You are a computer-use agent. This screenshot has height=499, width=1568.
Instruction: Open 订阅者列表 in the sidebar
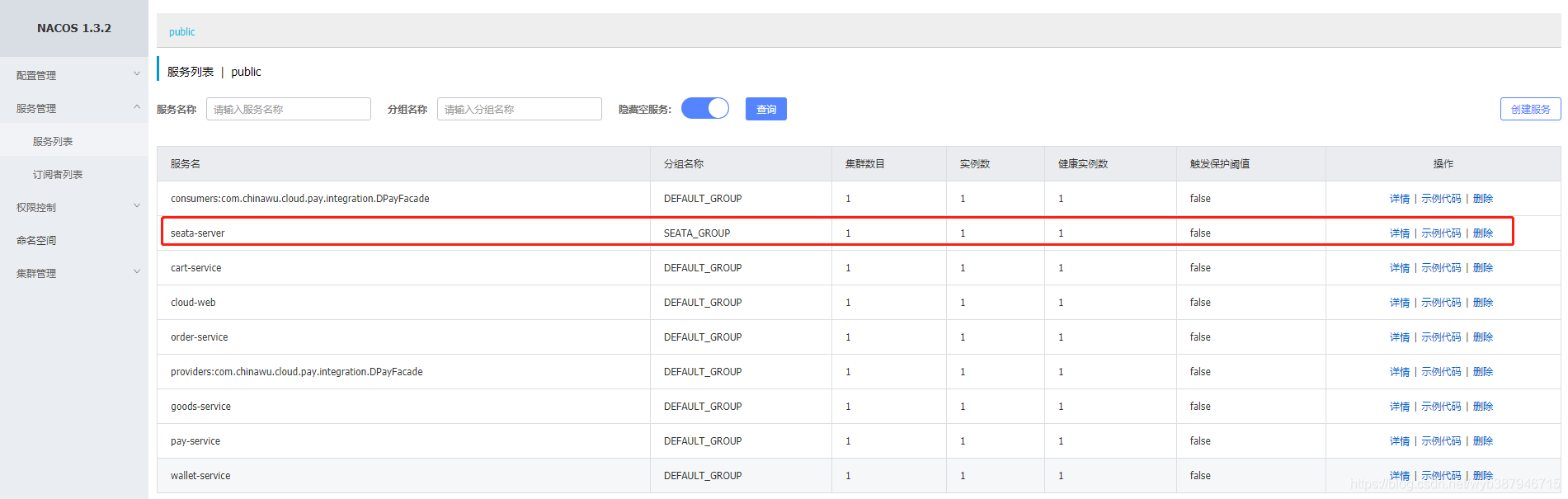click(58, 174)
